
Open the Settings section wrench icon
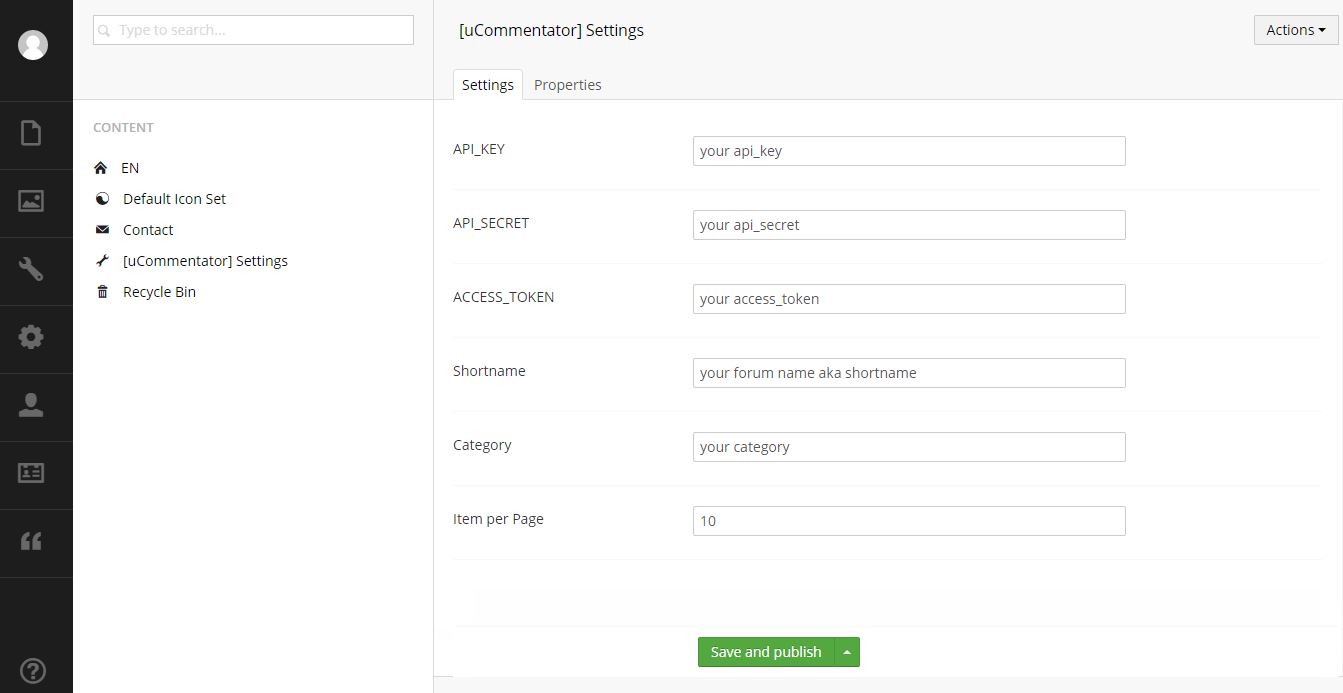tap(31, 268)
